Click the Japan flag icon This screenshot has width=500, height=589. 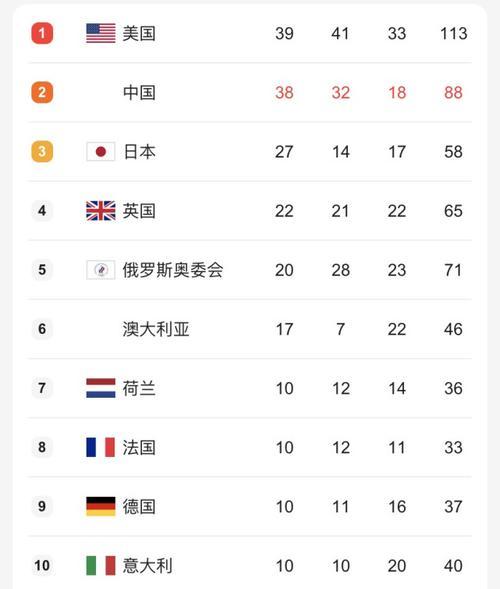pyautogui.click(x=101, y=152)
